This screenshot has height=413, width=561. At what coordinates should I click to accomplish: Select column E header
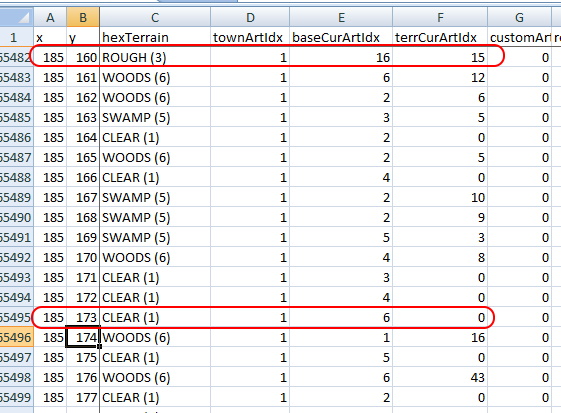click(x=341, y=17)
